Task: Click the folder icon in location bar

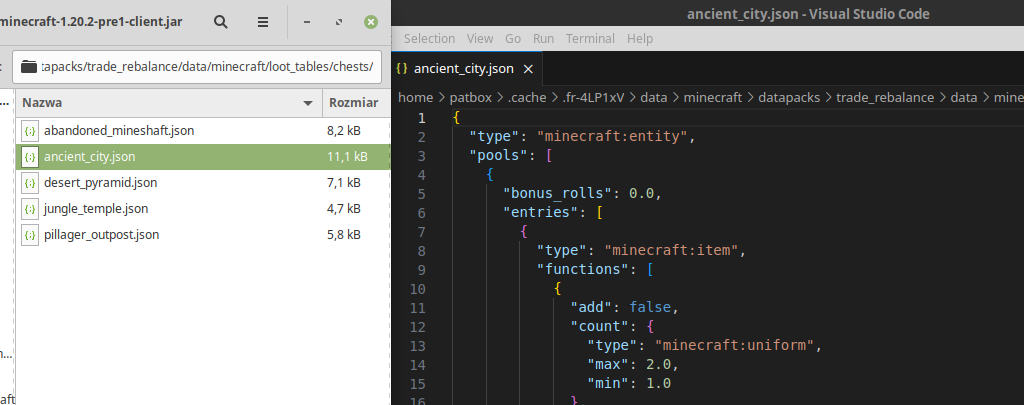Action: (28, 68)
